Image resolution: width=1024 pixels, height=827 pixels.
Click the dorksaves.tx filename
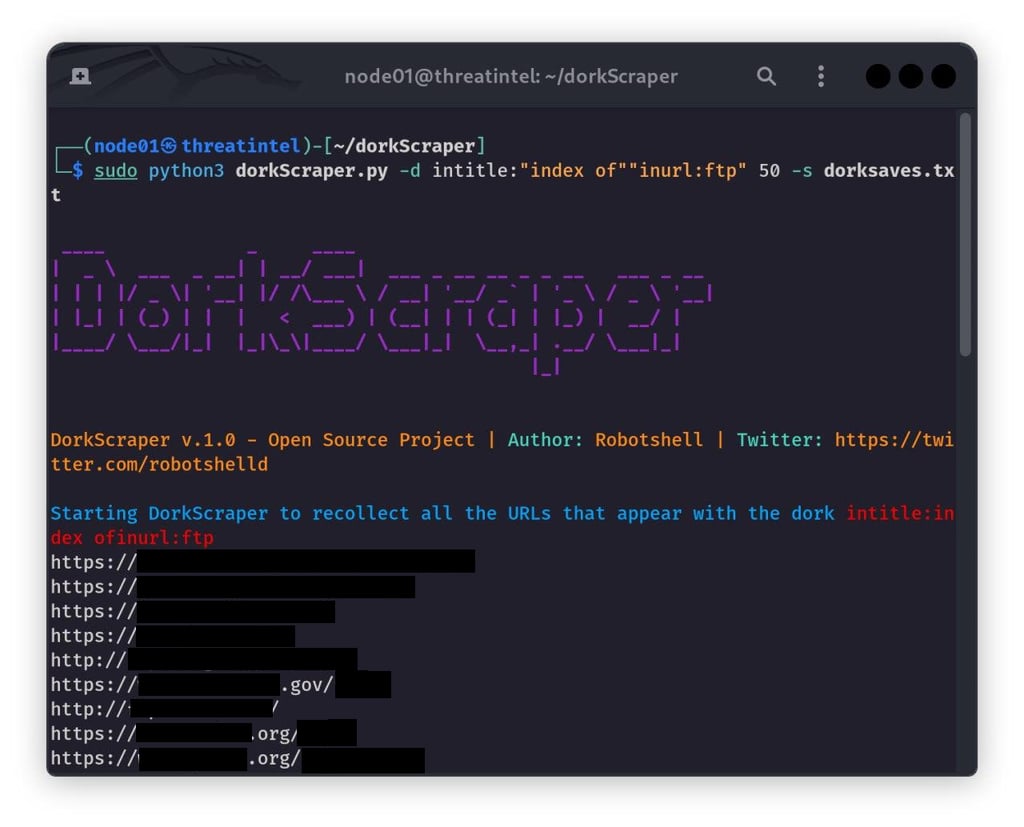click(889, 170)
